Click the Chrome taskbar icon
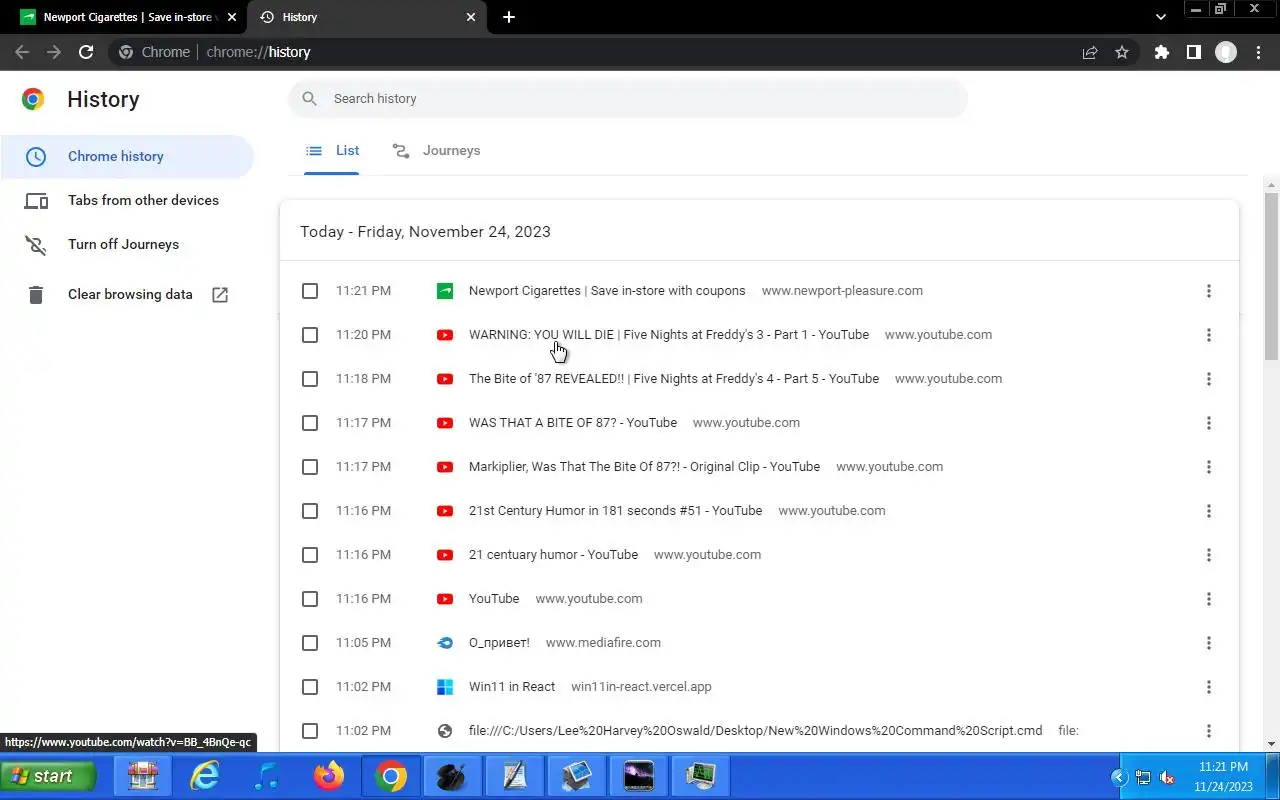 tap(391, 776)
